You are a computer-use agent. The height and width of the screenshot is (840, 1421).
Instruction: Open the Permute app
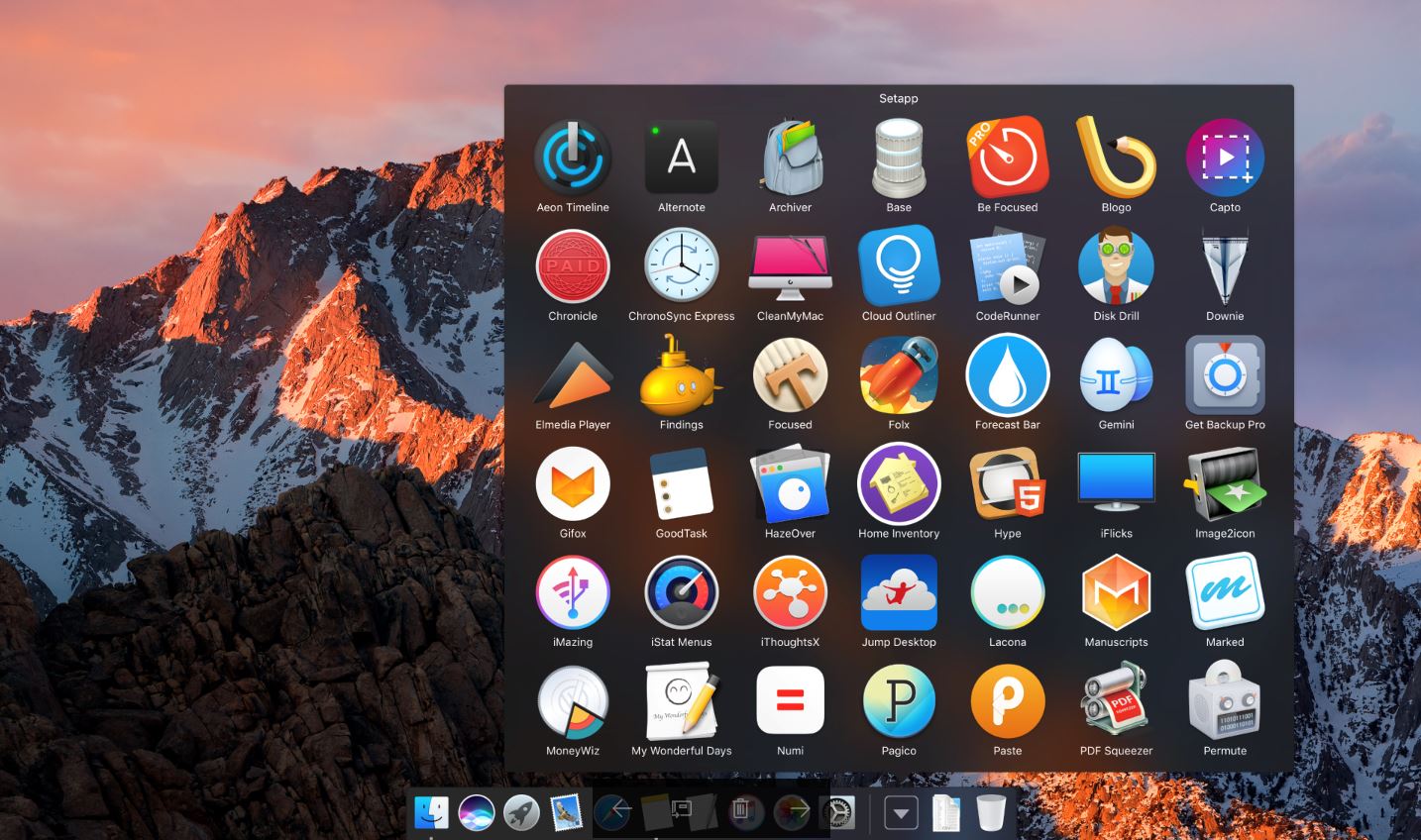pyautogui.click(x=1225, y=701)
